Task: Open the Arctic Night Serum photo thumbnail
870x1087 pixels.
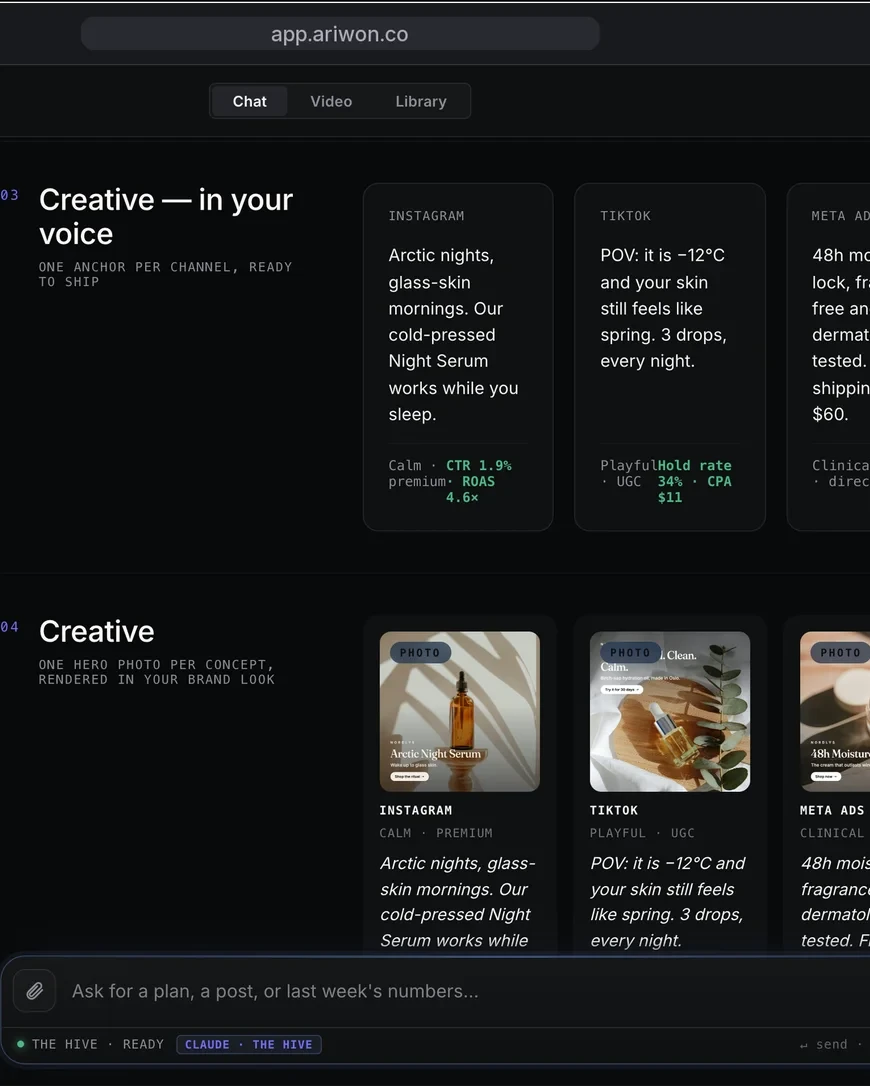Action: click(x=460, y=711)
